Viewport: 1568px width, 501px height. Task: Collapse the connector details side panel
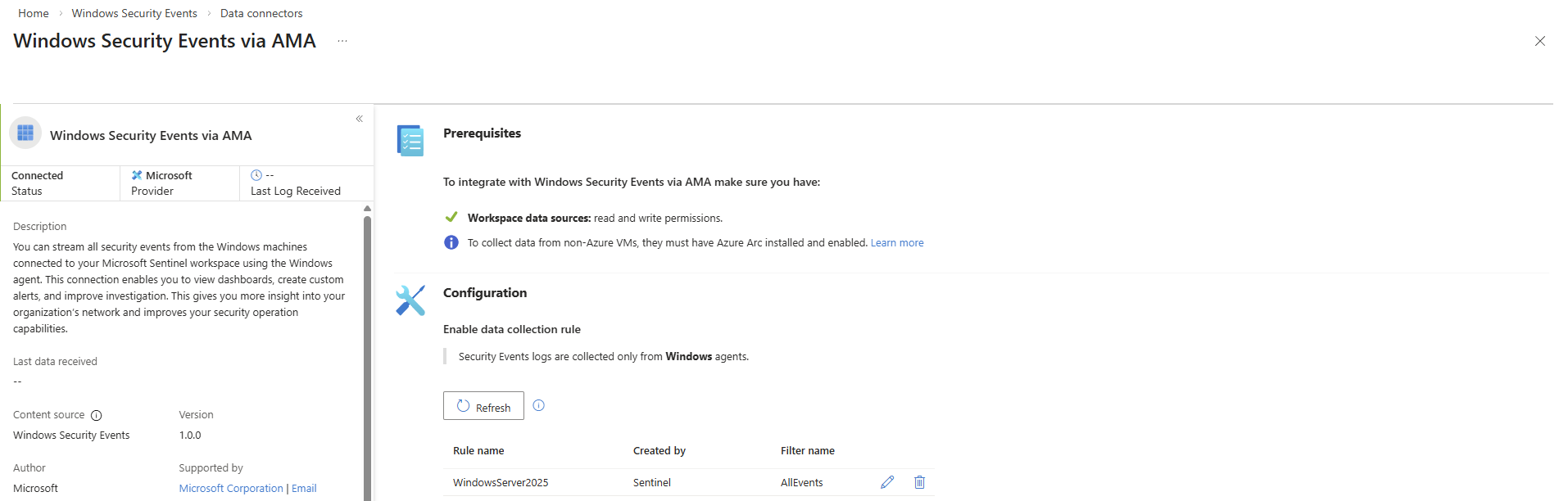[359, 119]
